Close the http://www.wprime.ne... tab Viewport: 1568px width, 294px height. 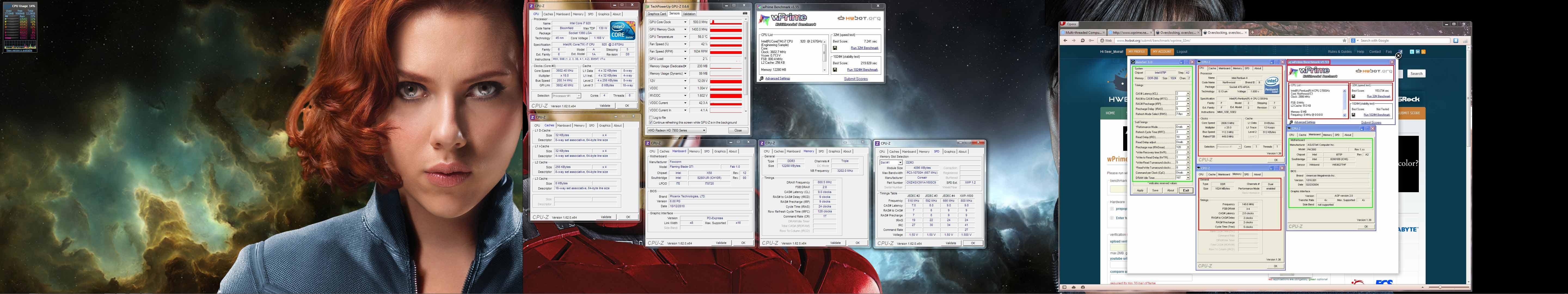(1151, 32)
